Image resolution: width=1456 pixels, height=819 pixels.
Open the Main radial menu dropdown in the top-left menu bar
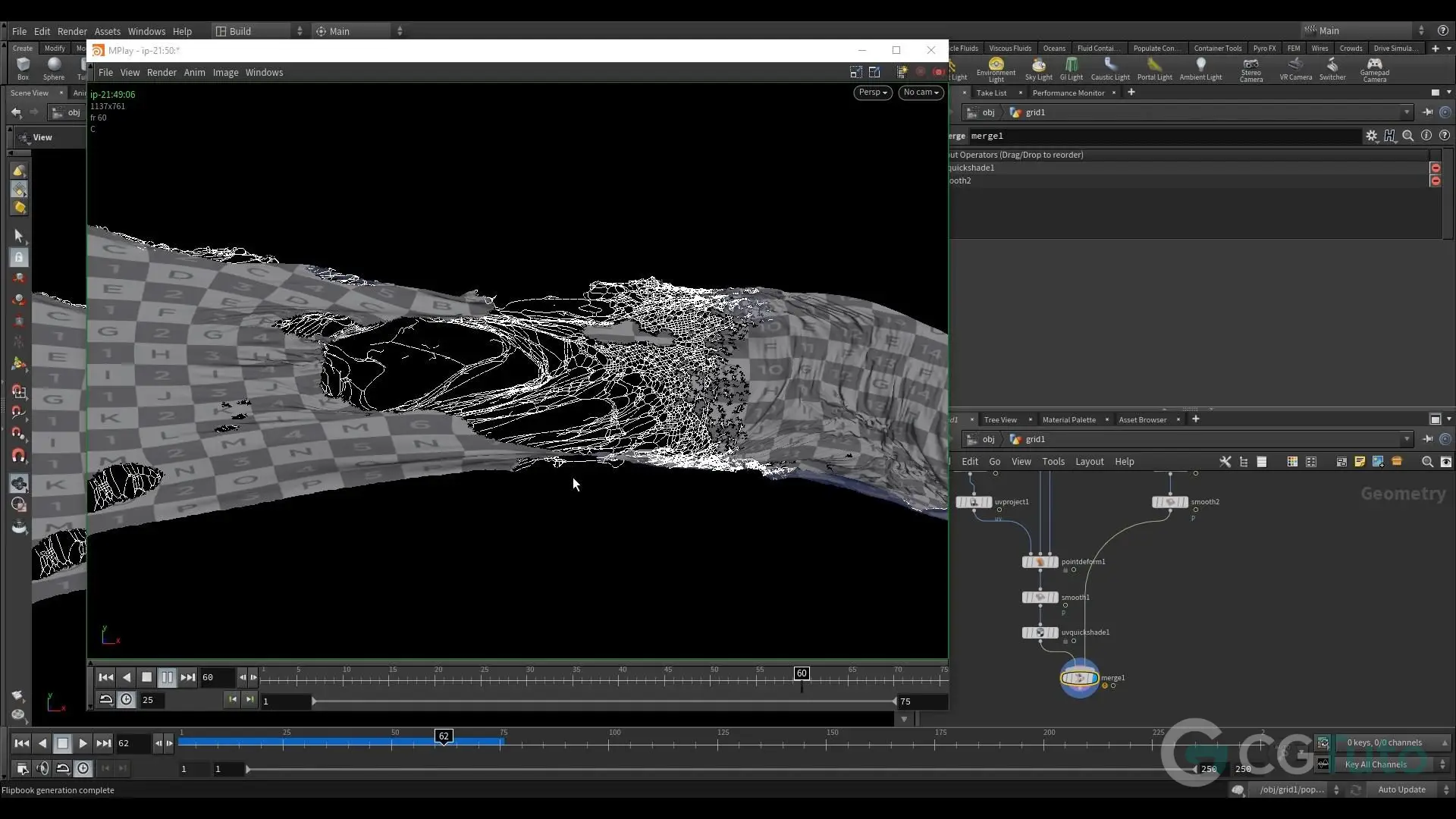[x=358, y=31]
